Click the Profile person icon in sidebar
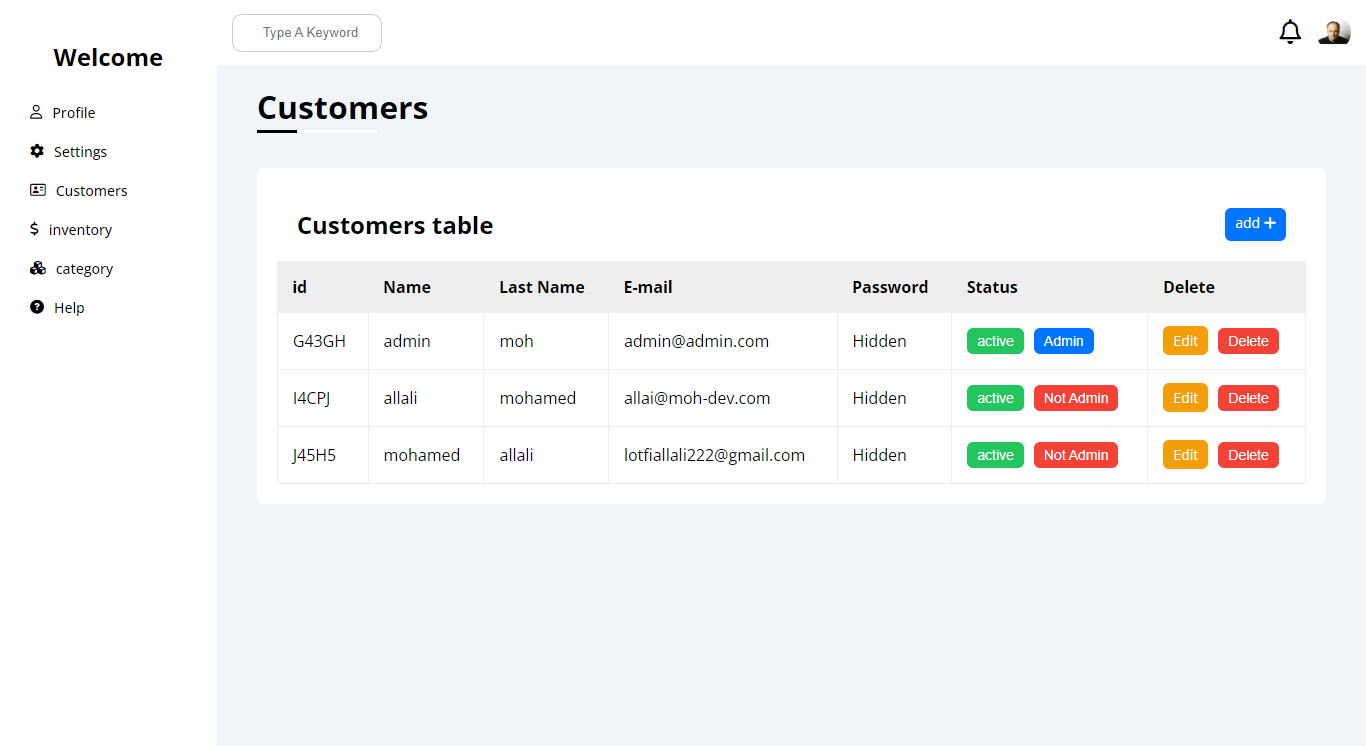The height and width of the screenshot is (746, 1366). [x=36, y=112]
